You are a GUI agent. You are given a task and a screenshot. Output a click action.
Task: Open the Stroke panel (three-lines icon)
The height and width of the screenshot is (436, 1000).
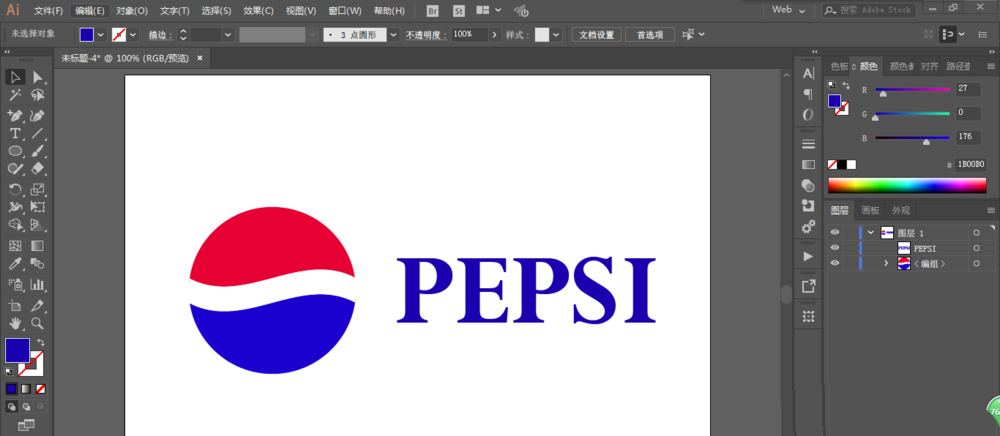tap(808, 143)
